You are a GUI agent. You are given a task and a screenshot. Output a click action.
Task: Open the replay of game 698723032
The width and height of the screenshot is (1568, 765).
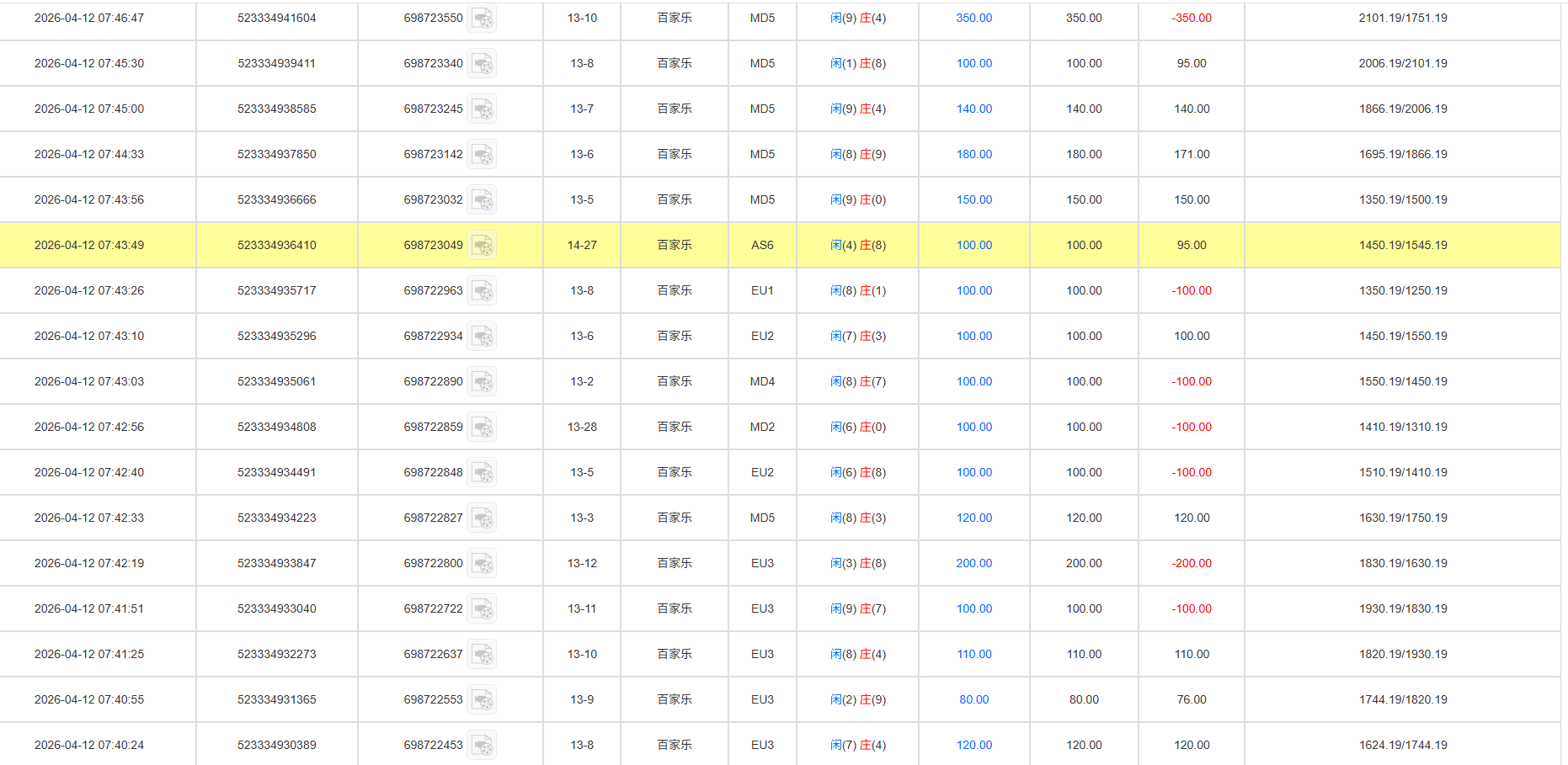(x=483, y=199)
